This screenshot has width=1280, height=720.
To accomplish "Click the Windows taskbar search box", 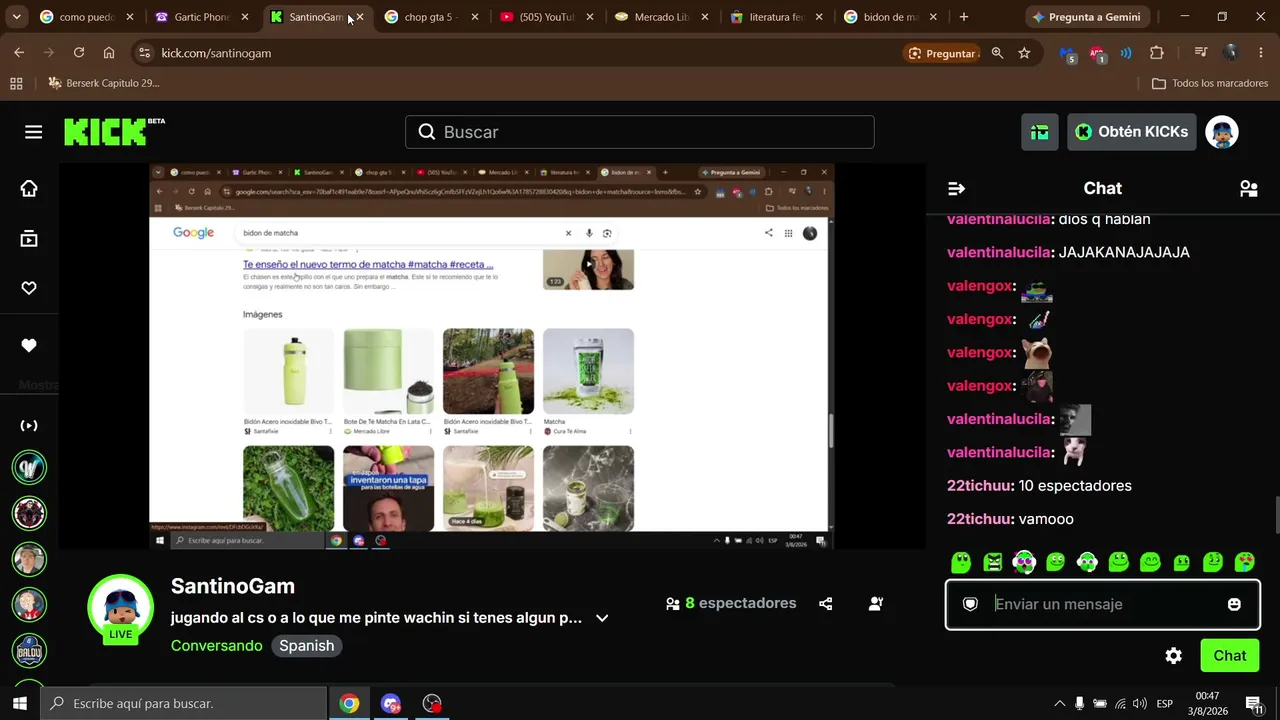I will click(184, 703).
